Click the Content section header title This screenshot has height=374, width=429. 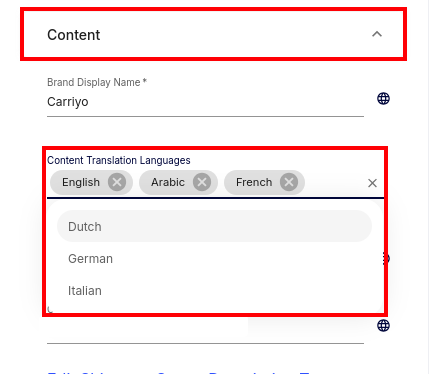pyautogui.click(x=74, y=35)
